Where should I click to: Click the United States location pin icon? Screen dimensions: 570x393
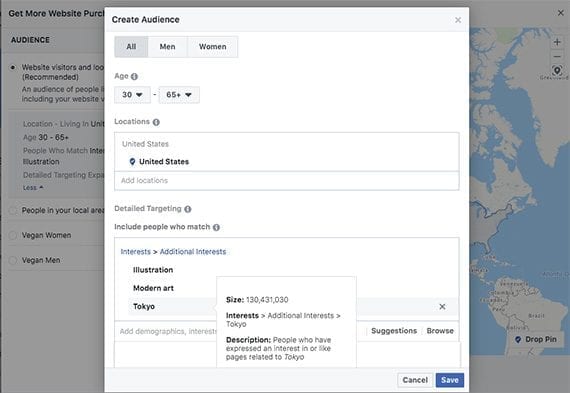[x=132, y=161]
